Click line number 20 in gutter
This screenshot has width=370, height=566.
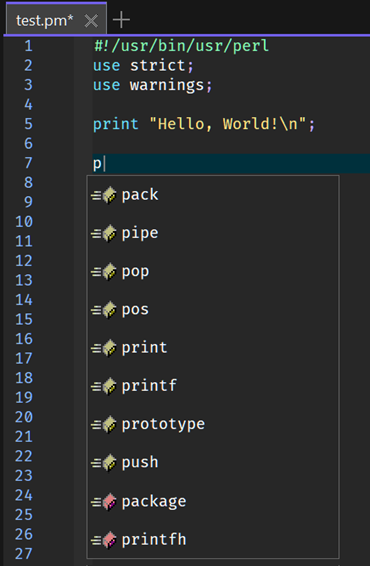point(24,417)
